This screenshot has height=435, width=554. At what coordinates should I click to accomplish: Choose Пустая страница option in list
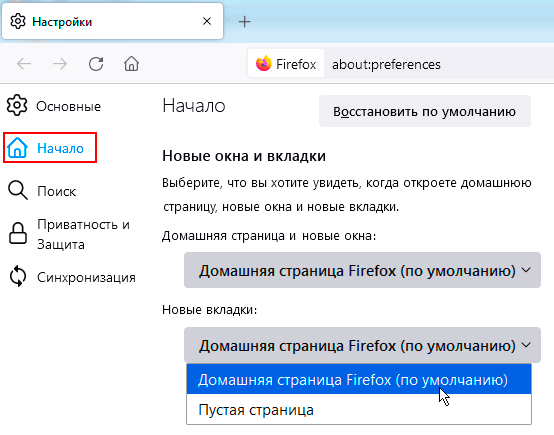pos(359,409)
